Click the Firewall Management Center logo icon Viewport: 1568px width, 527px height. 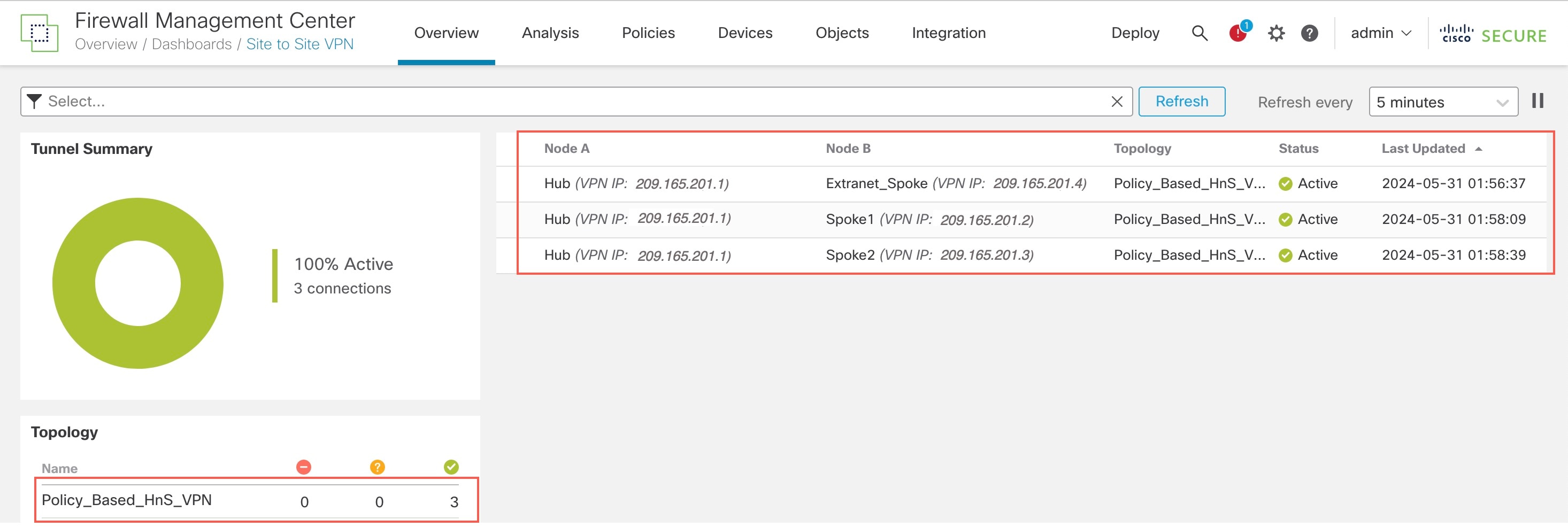coord(40,33)
